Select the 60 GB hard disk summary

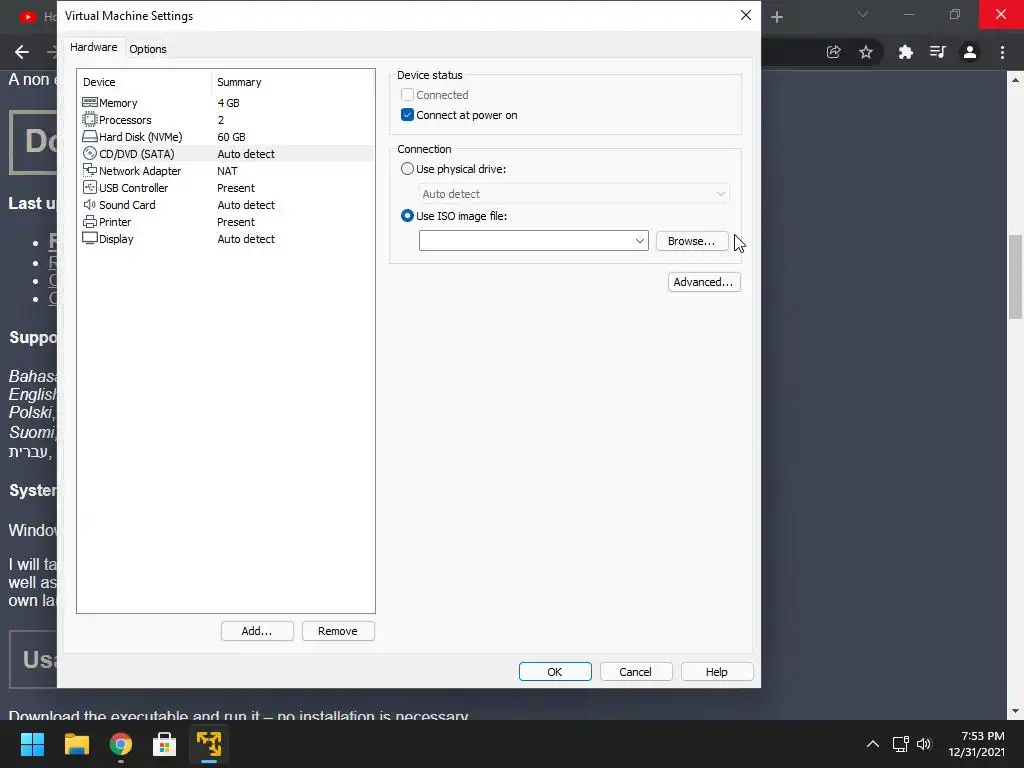231,137
